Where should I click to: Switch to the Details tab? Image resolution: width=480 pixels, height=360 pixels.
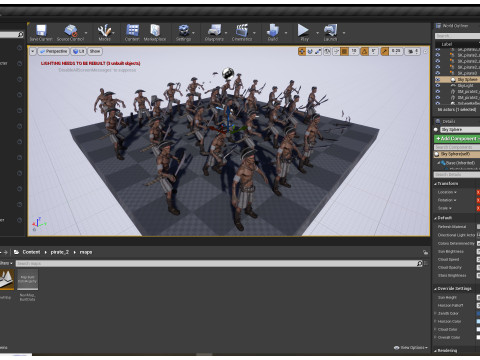[x=449, y=121]
